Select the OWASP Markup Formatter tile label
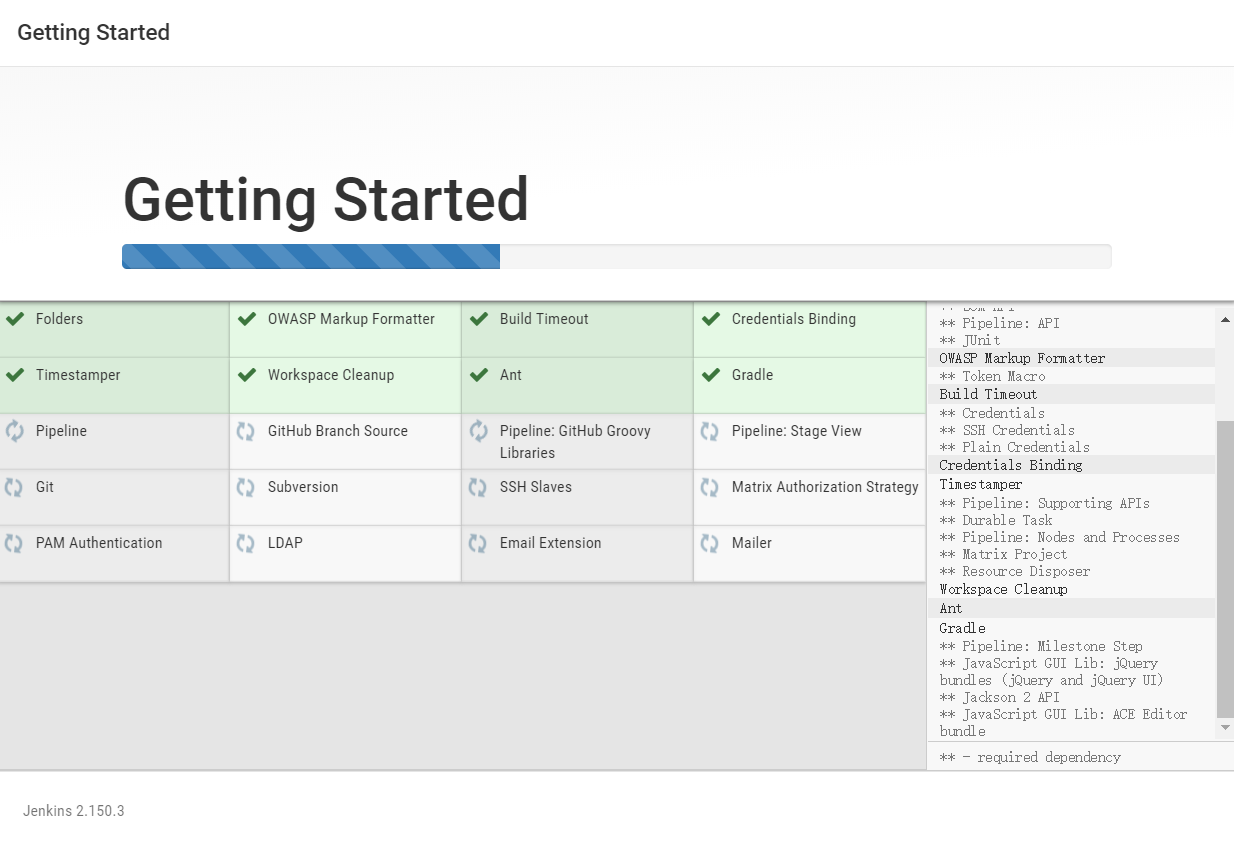Image resolution: width=1234 pixels, height=845 pixels. 351,319
